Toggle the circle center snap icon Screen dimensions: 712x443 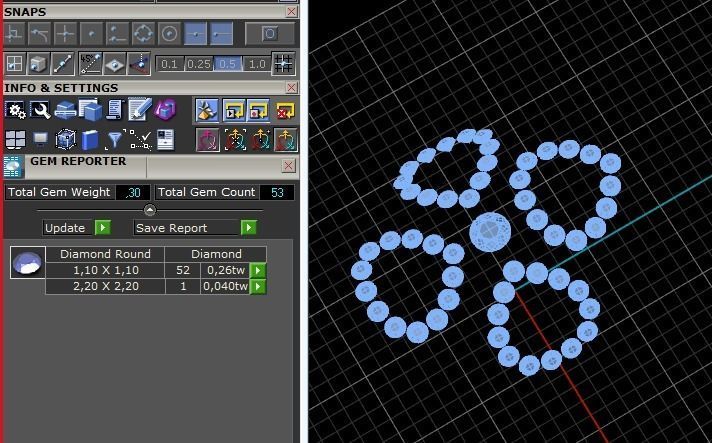169,34
